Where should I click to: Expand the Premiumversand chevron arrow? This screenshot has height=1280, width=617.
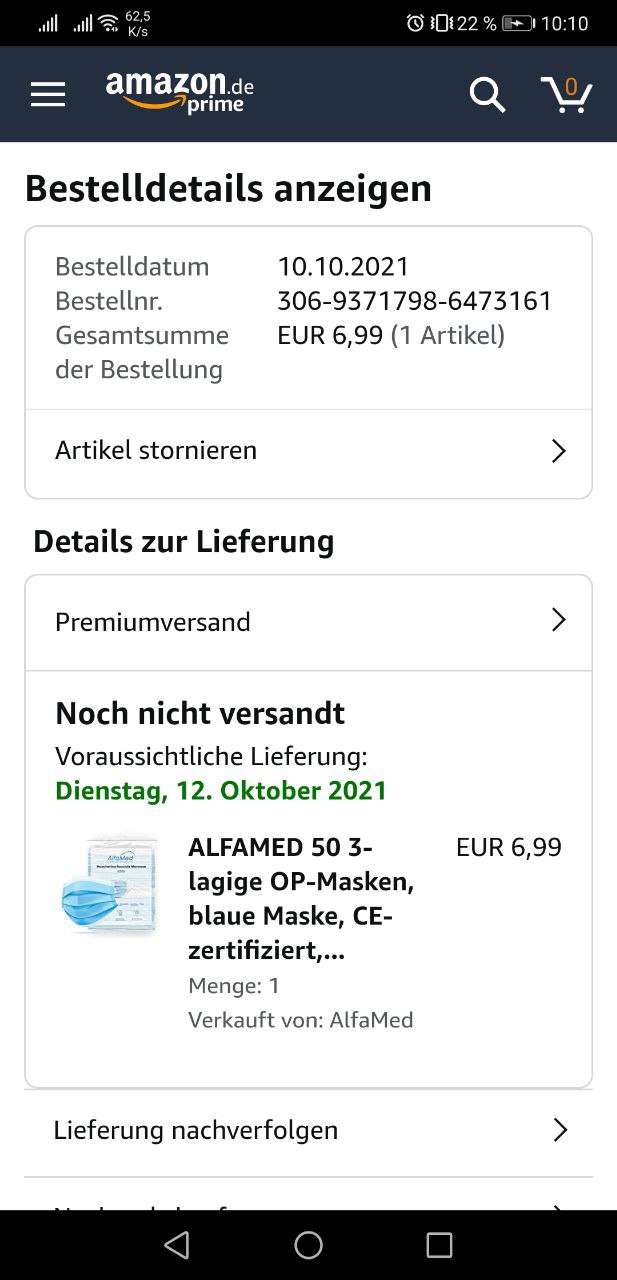tap(559, 621)
